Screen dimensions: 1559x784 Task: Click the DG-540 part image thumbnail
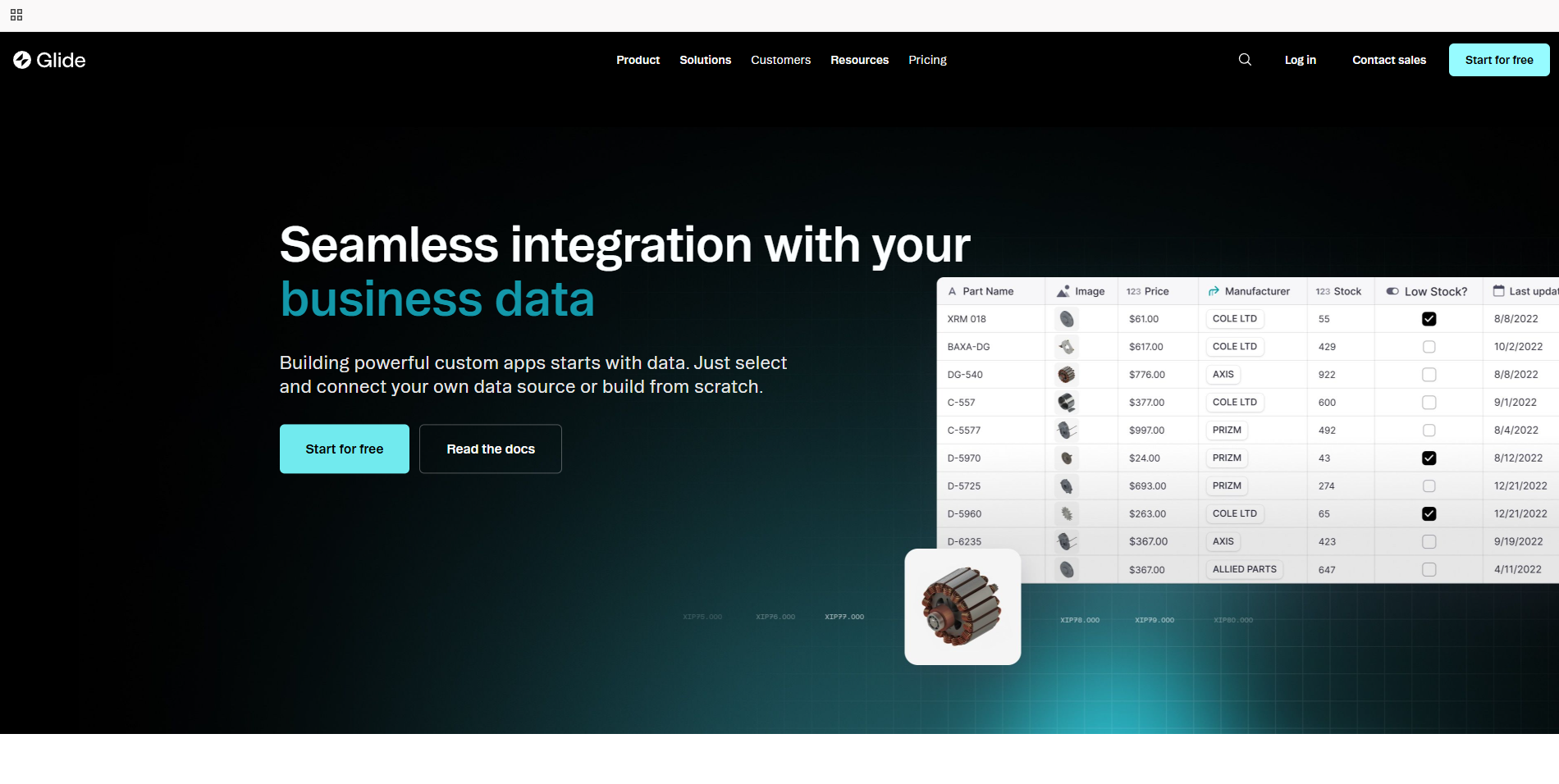click(1067, 375)
